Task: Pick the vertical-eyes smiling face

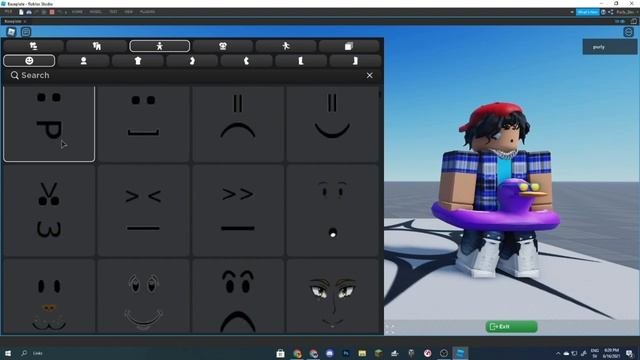Action: pos(332,124)
